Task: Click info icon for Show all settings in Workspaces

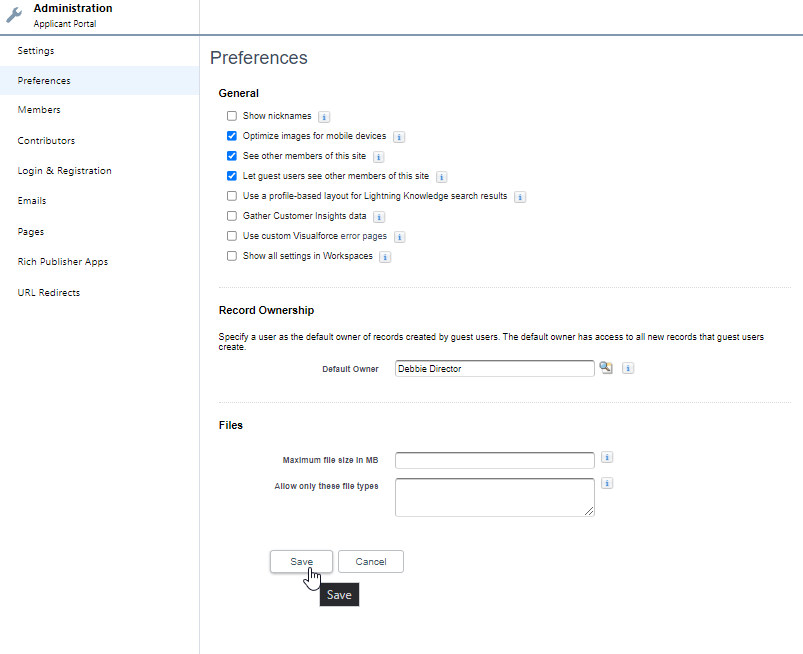Action: 385,257
